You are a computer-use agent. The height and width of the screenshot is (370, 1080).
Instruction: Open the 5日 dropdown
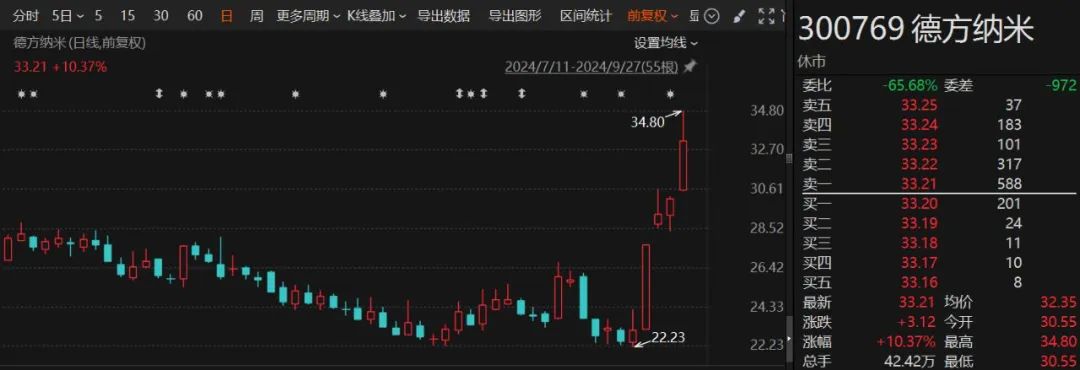pos(68,16)
